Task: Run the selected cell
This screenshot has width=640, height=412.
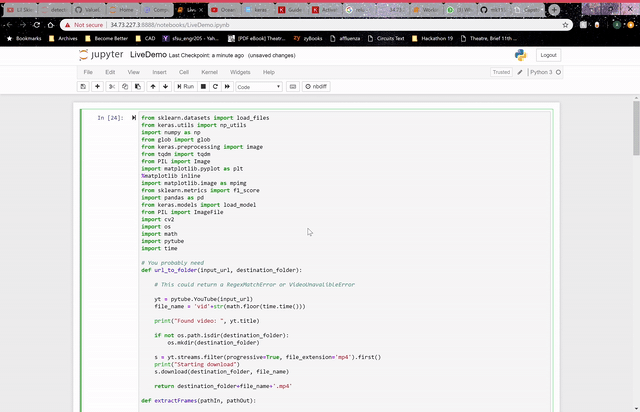Action: (x=185, y=87)
